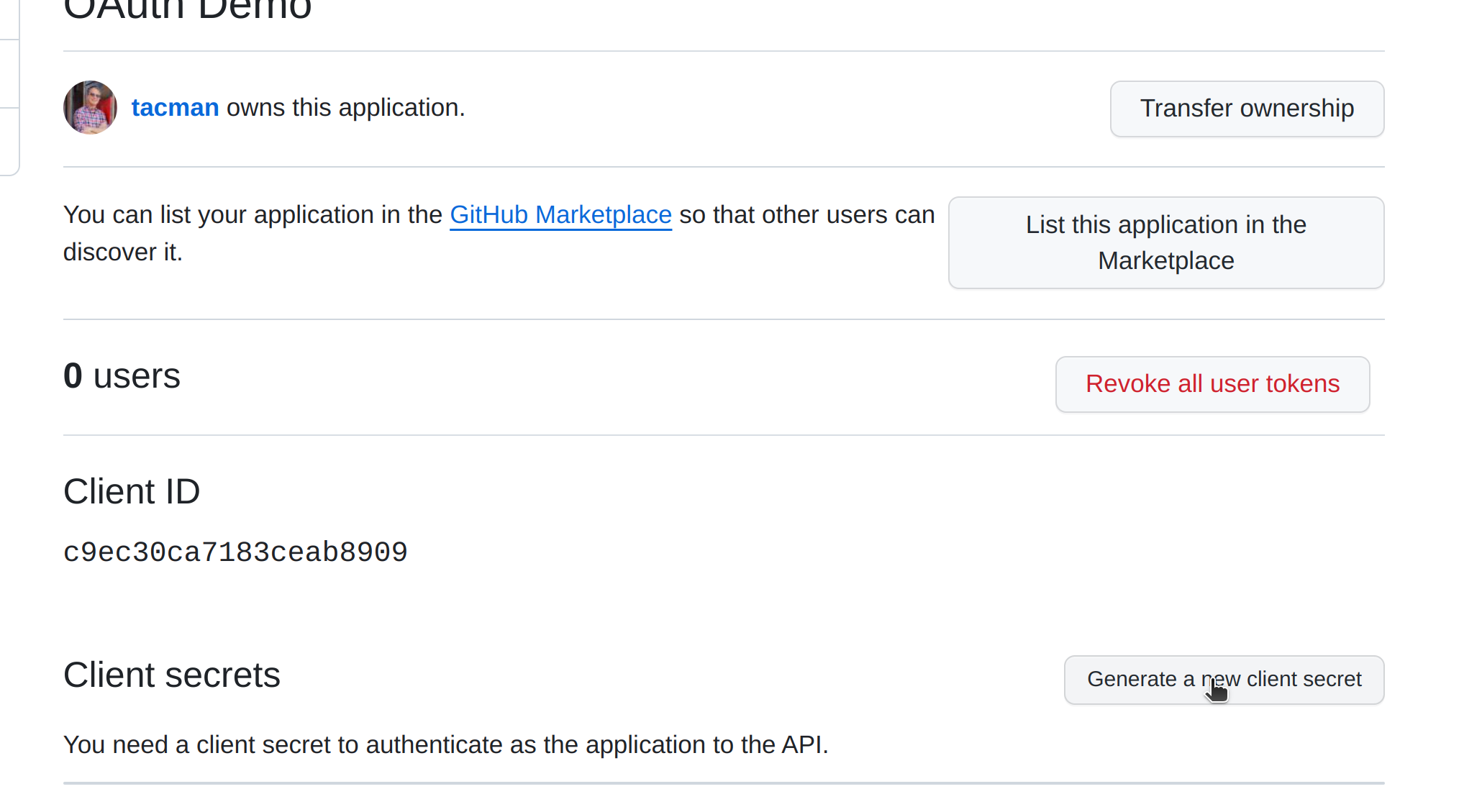The height and width of the screenshot is (812, 1482).
Task: Click the left sidebar panel edge
Action: click(10, 86)
